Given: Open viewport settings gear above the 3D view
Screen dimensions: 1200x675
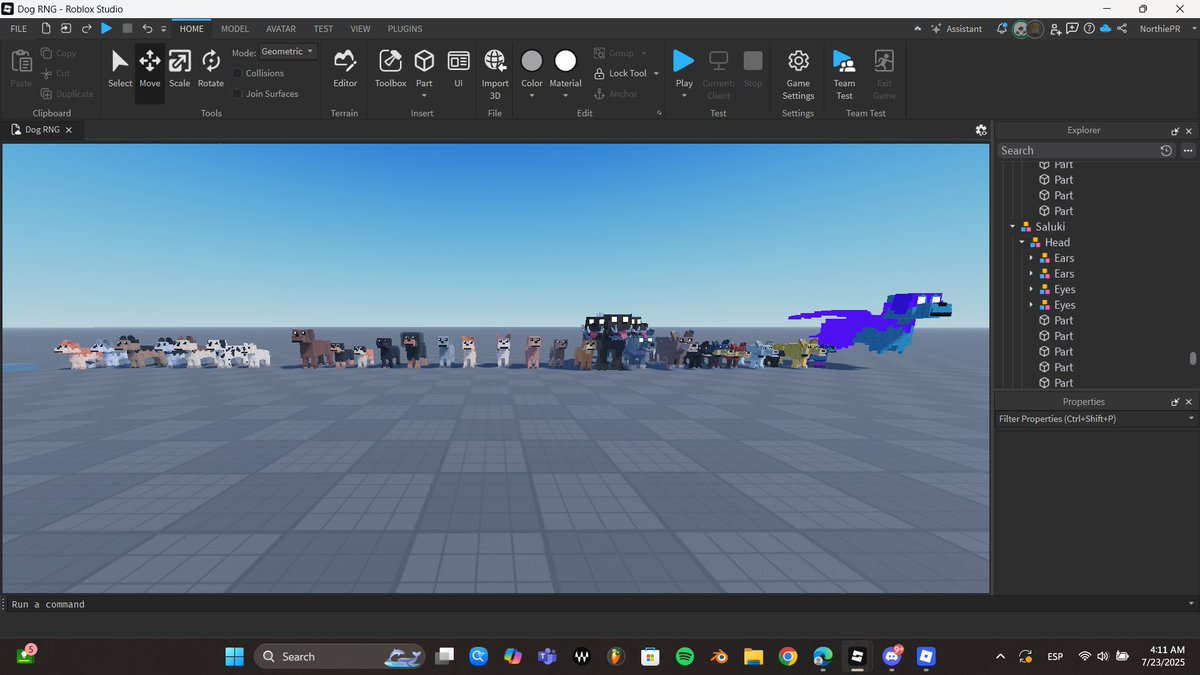Looking at the screenshot, I should pyautogui.click(x=981, y=130).
